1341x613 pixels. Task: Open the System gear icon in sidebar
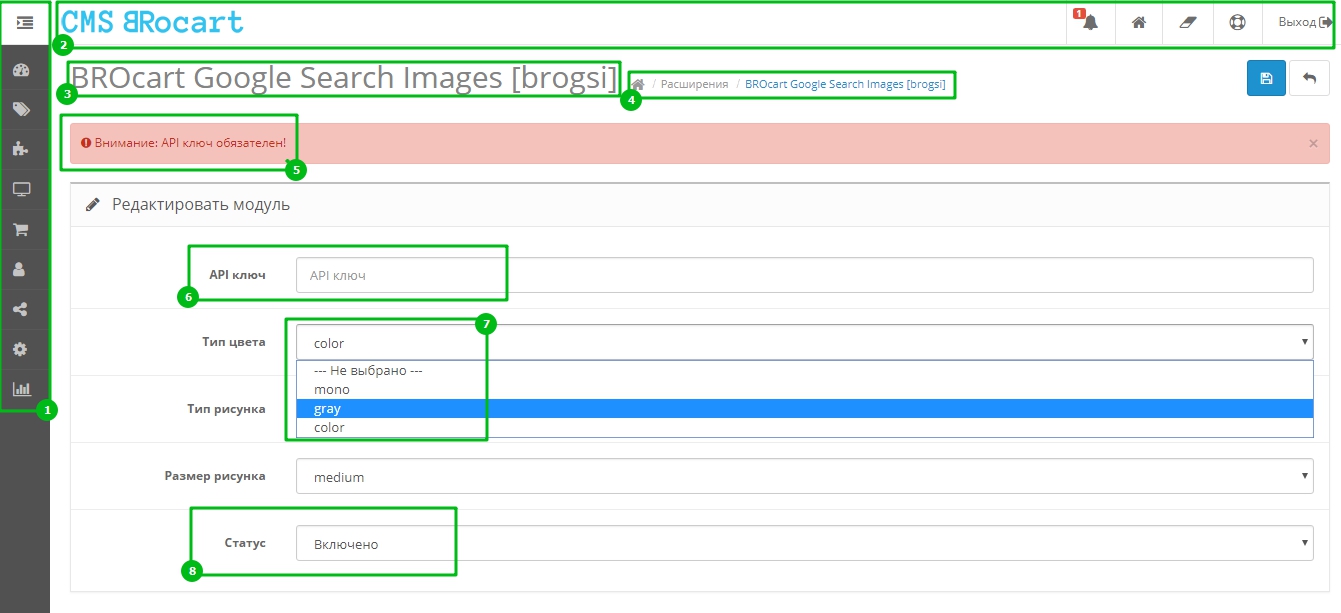coord(20,349)
